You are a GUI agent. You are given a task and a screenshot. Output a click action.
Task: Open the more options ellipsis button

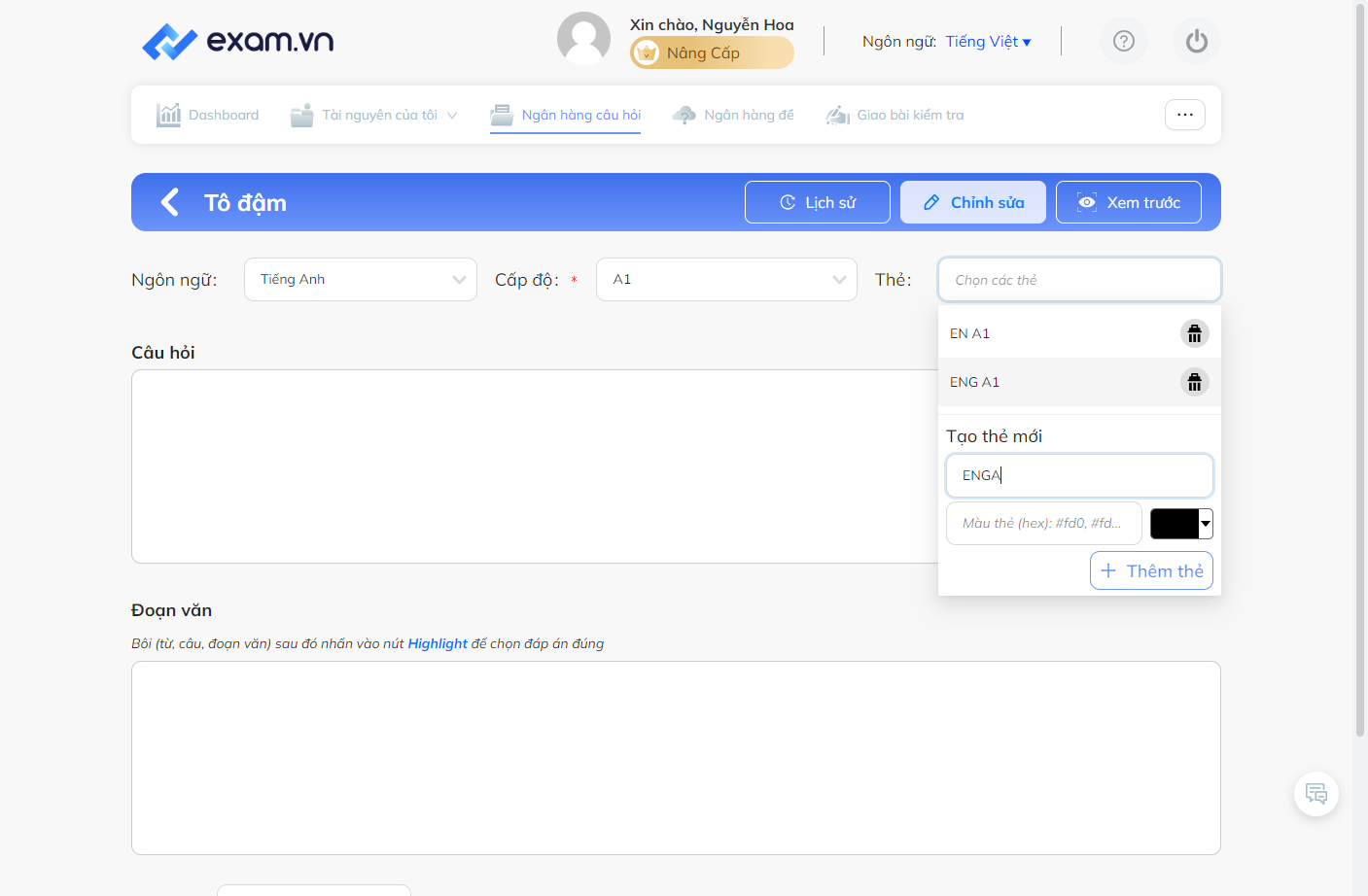pos(1185,115)
